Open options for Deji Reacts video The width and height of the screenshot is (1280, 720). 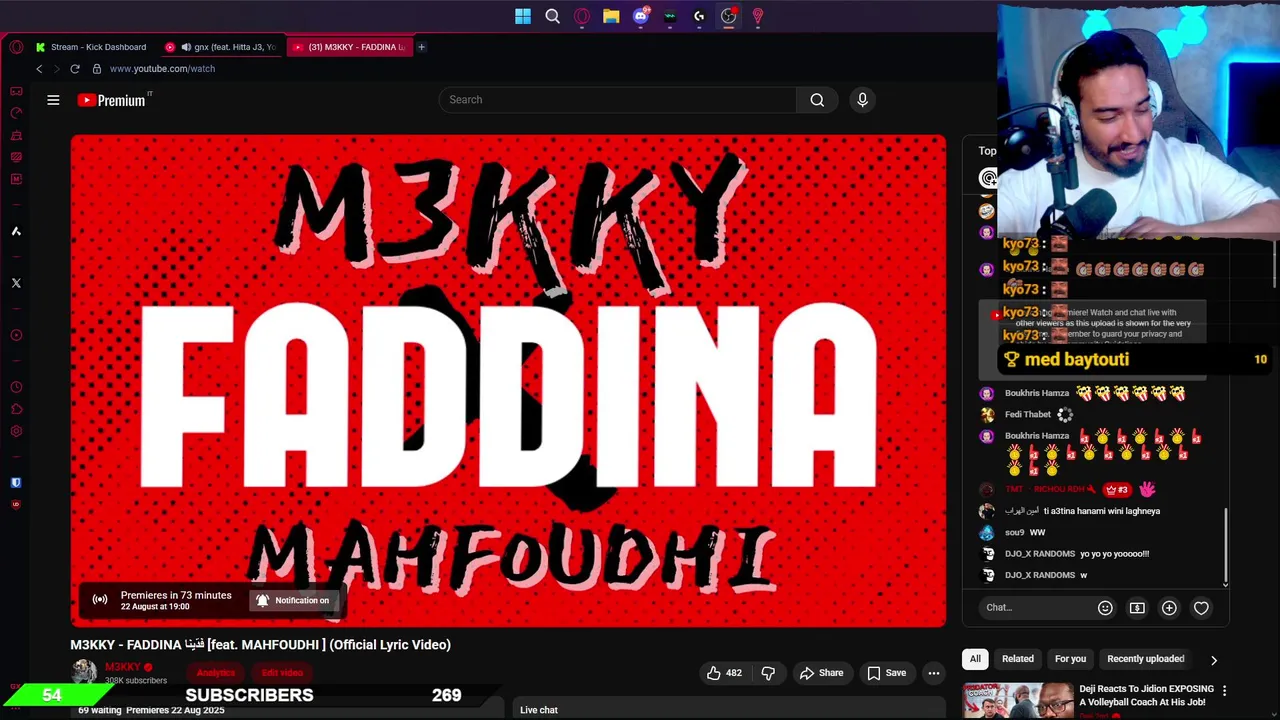point(1224,691)
